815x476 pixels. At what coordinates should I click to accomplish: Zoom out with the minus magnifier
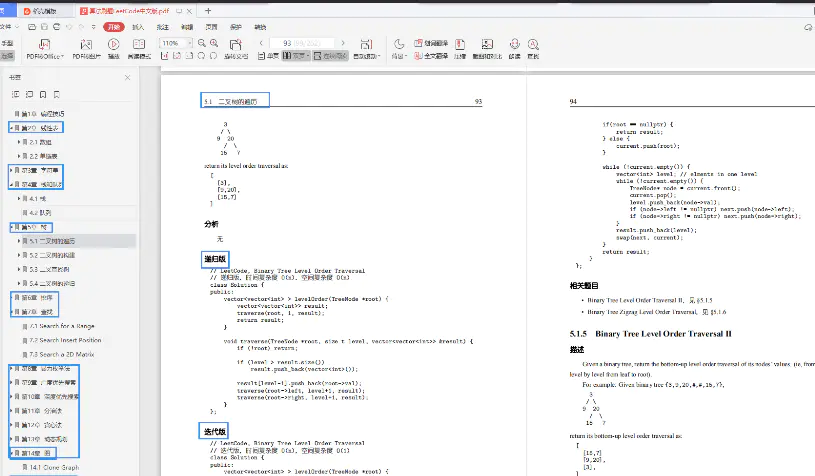coord(202,43)
